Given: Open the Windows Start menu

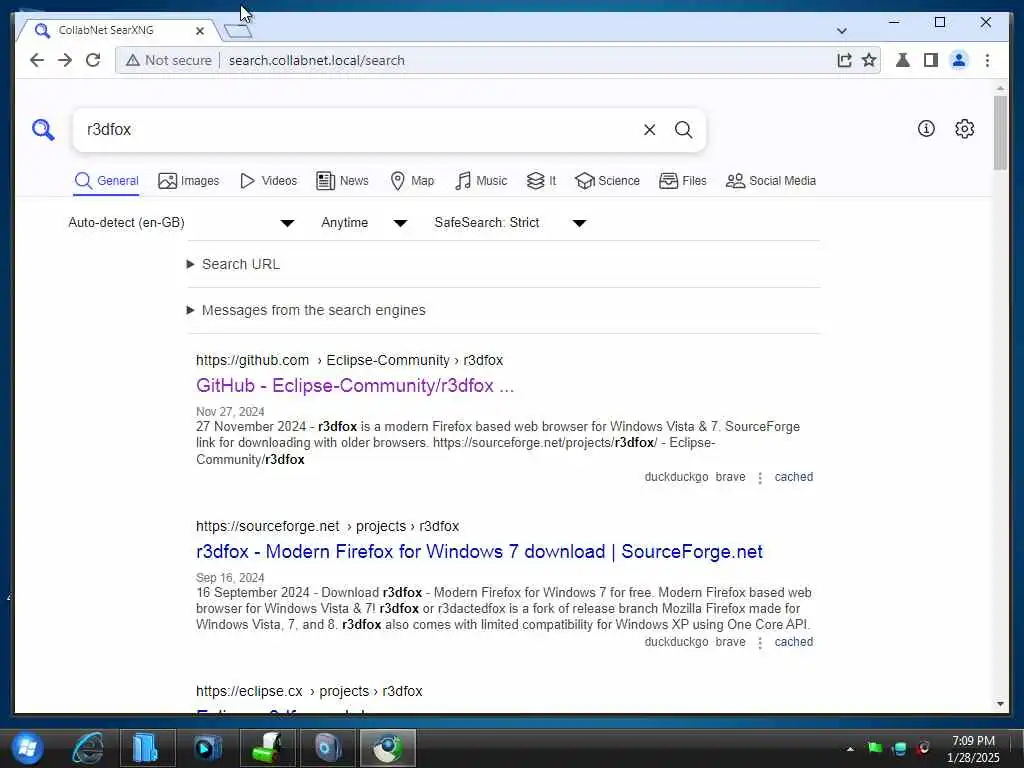Looking at the screenshot, I should [x=27, y=748].
